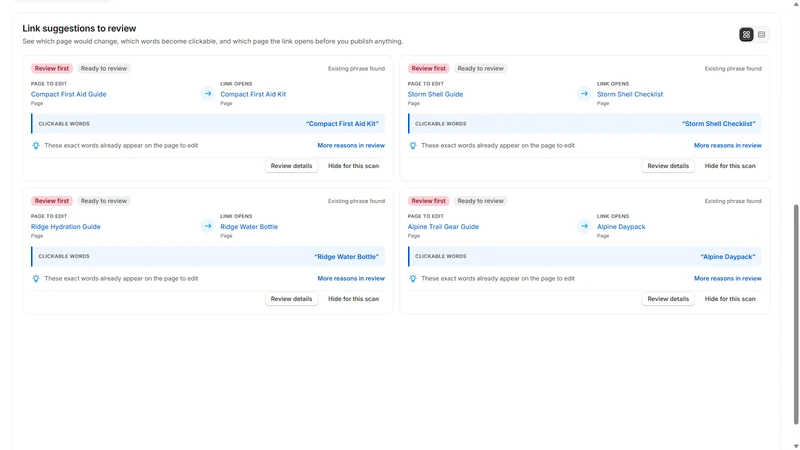Review details for Compact First Aid Guide

(291, 166)
